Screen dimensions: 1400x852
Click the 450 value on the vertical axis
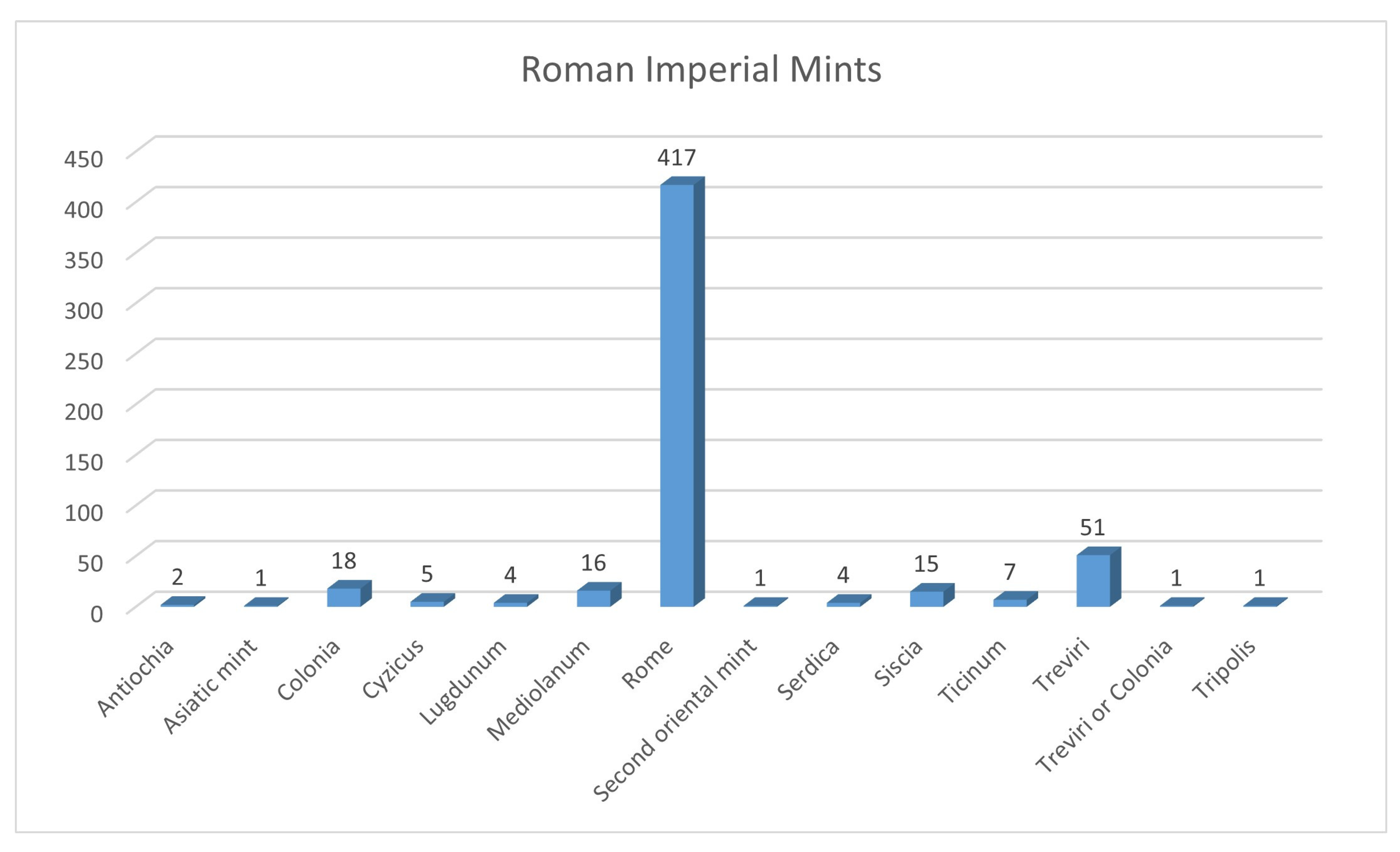(84, 159)
